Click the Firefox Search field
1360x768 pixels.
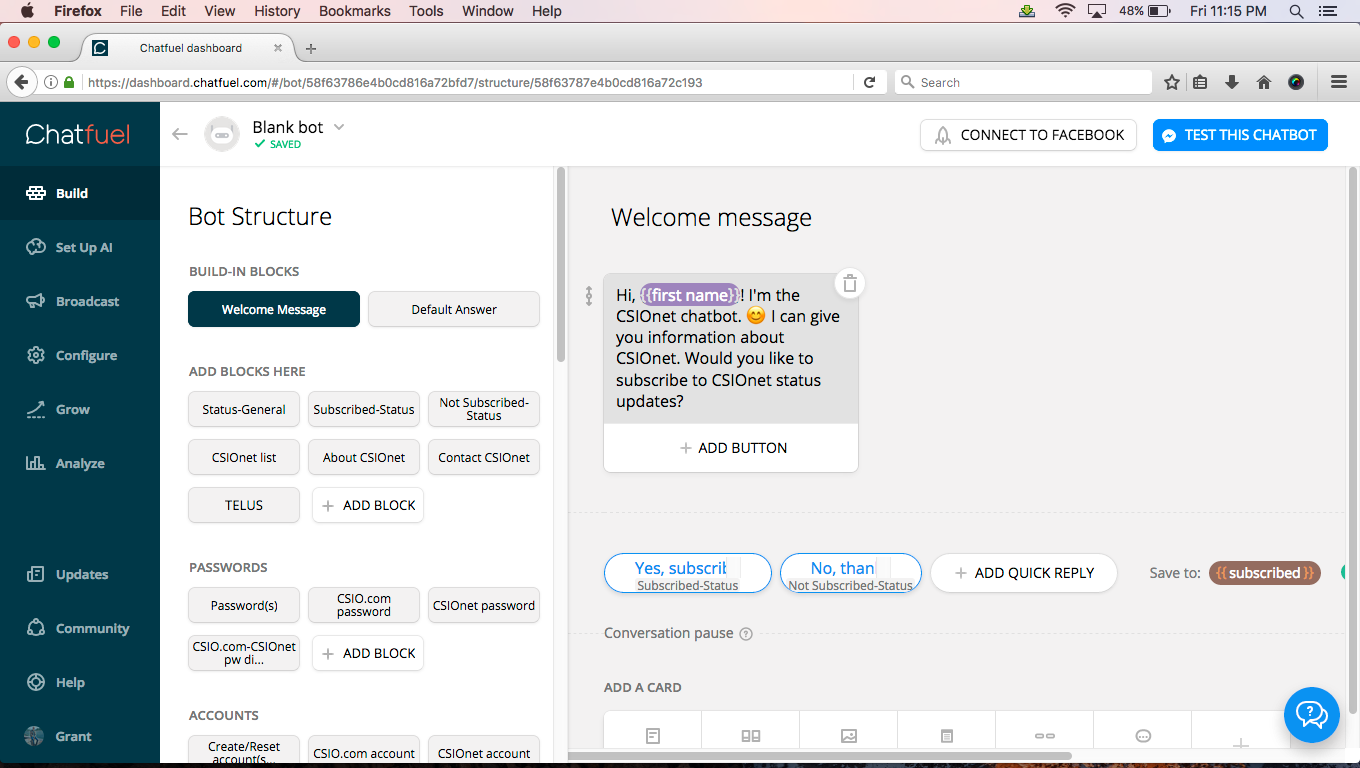[x=1023, y=83]
